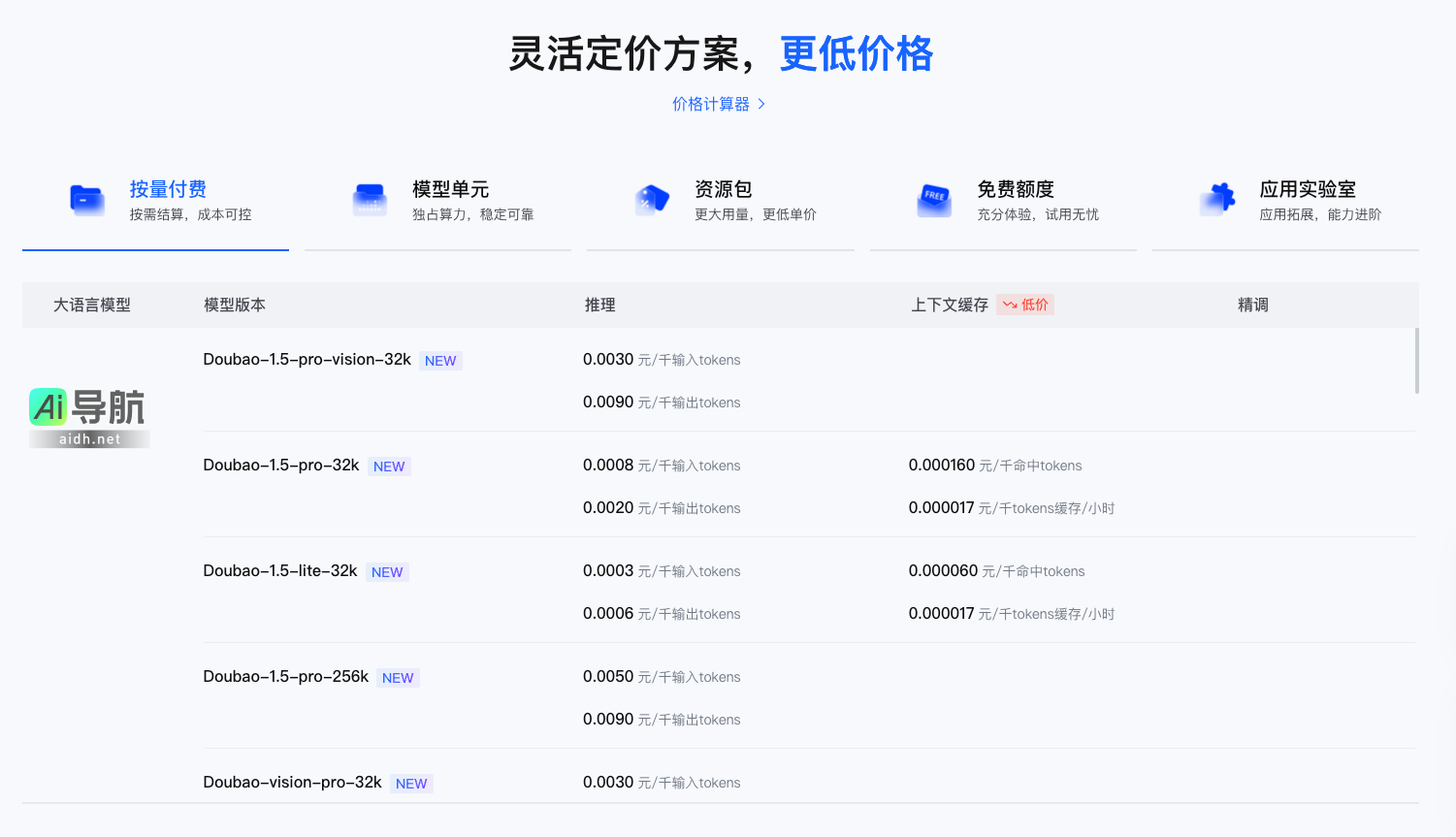The height and width of the screenshot is (837, 1456).
Task: Switch to the 模型单元 tab
Action: point(450,190)
